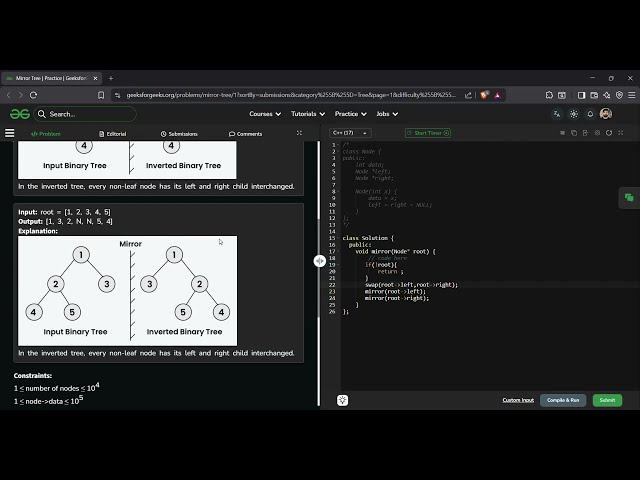Viewport: 640px width, 480px height.
Task: Click the panel splitter handle between panes
Action: click(320, 261)
